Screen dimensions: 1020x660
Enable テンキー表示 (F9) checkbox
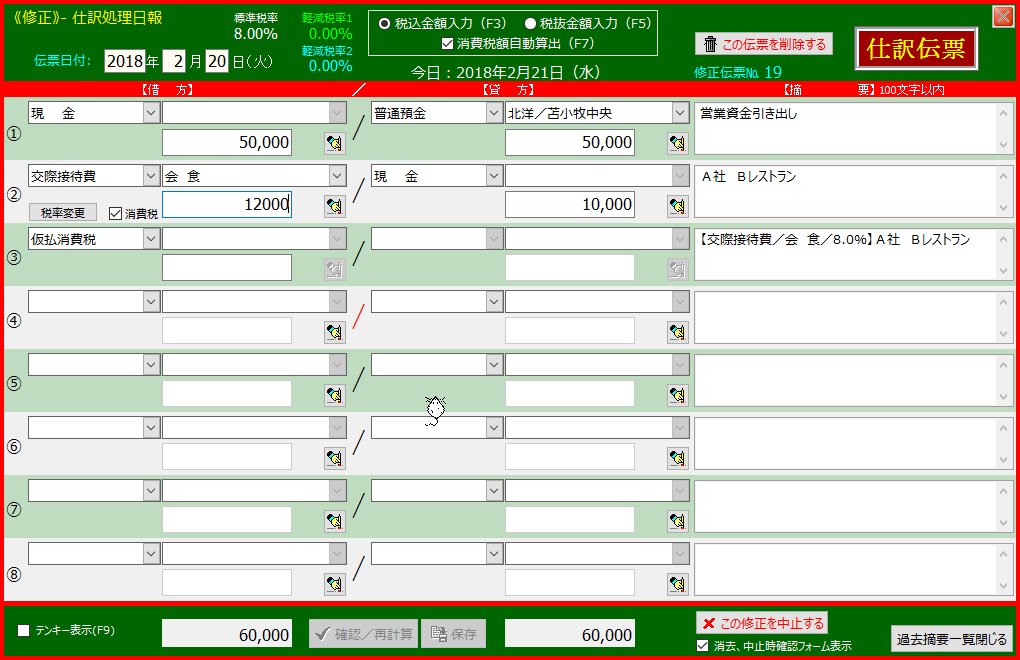click(23, 631)
